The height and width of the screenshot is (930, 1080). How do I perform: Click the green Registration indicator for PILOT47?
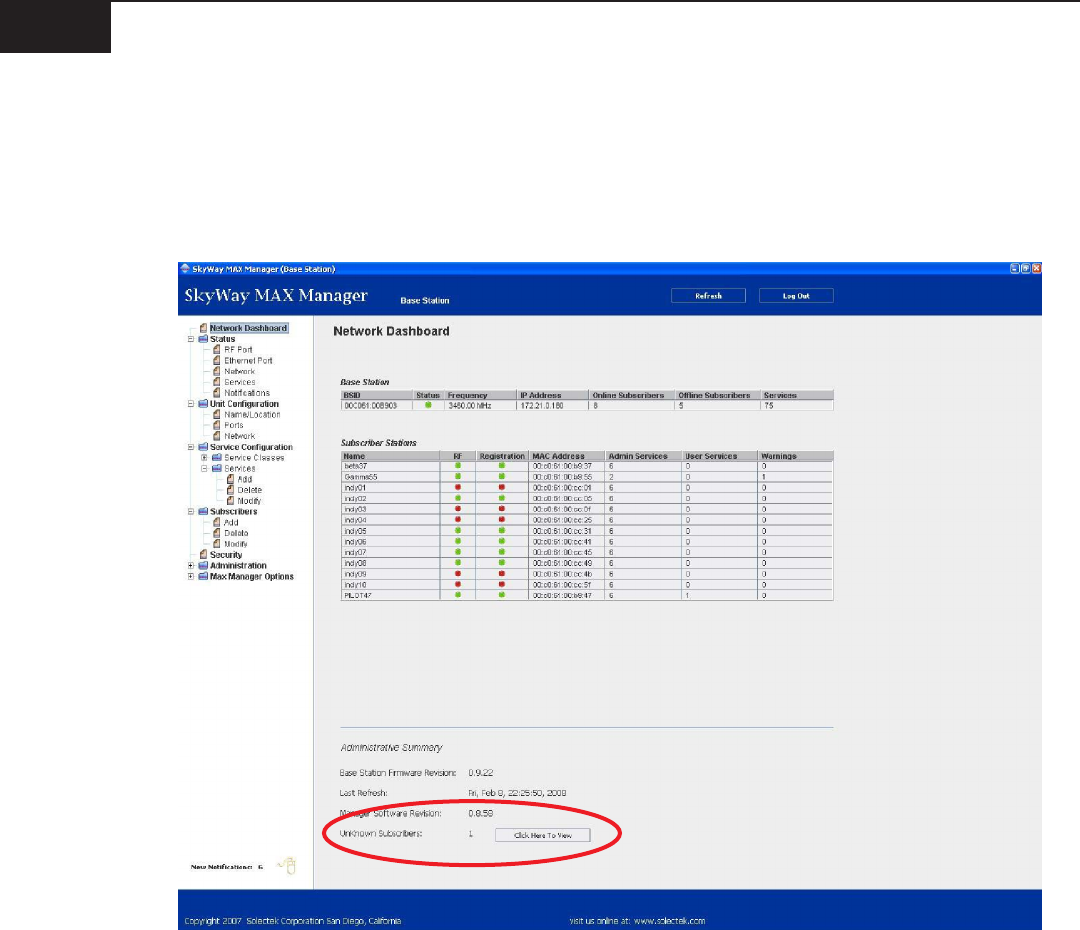point(501,595)
